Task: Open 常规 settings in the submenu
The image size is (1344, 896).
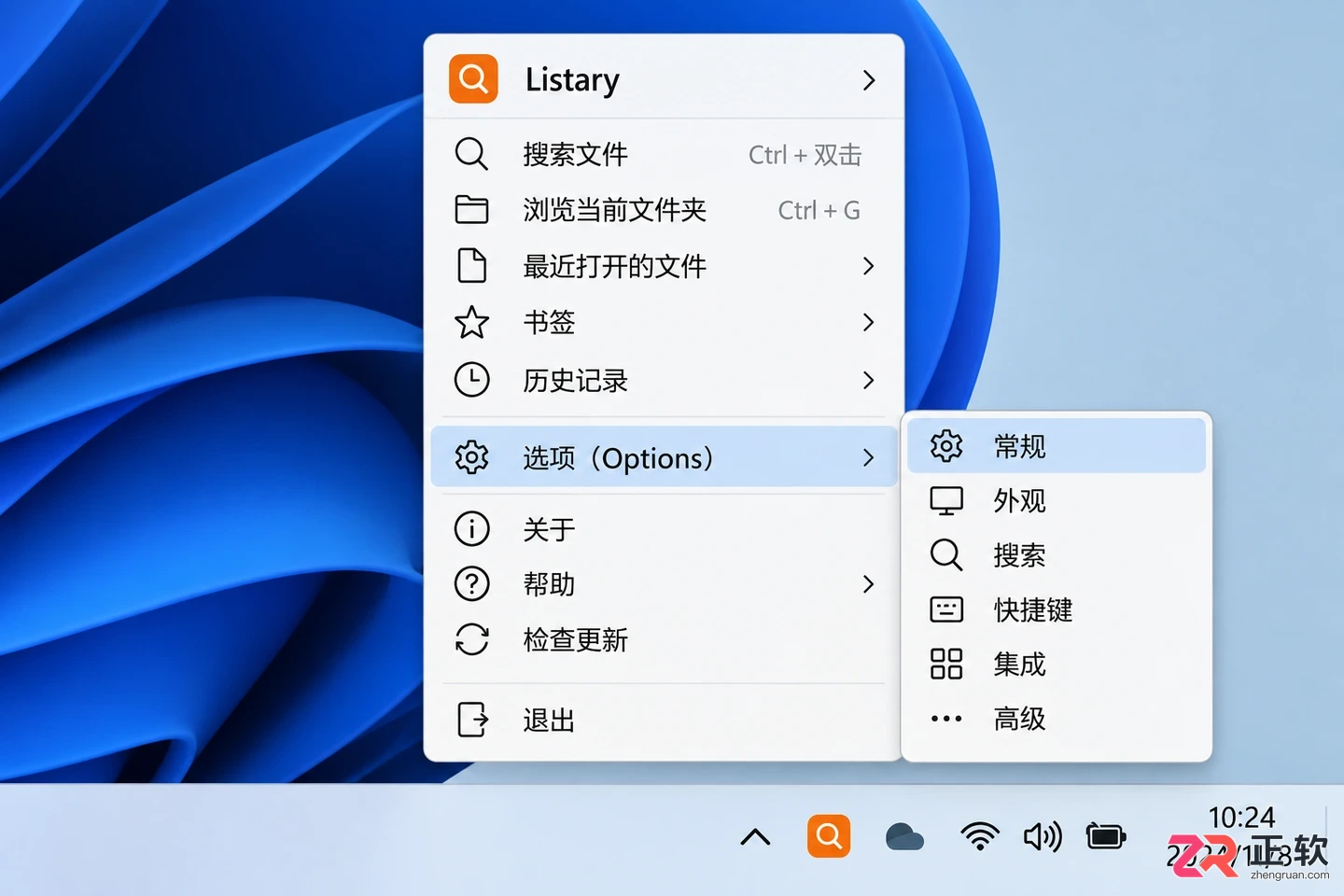Action: point(1057,446)
